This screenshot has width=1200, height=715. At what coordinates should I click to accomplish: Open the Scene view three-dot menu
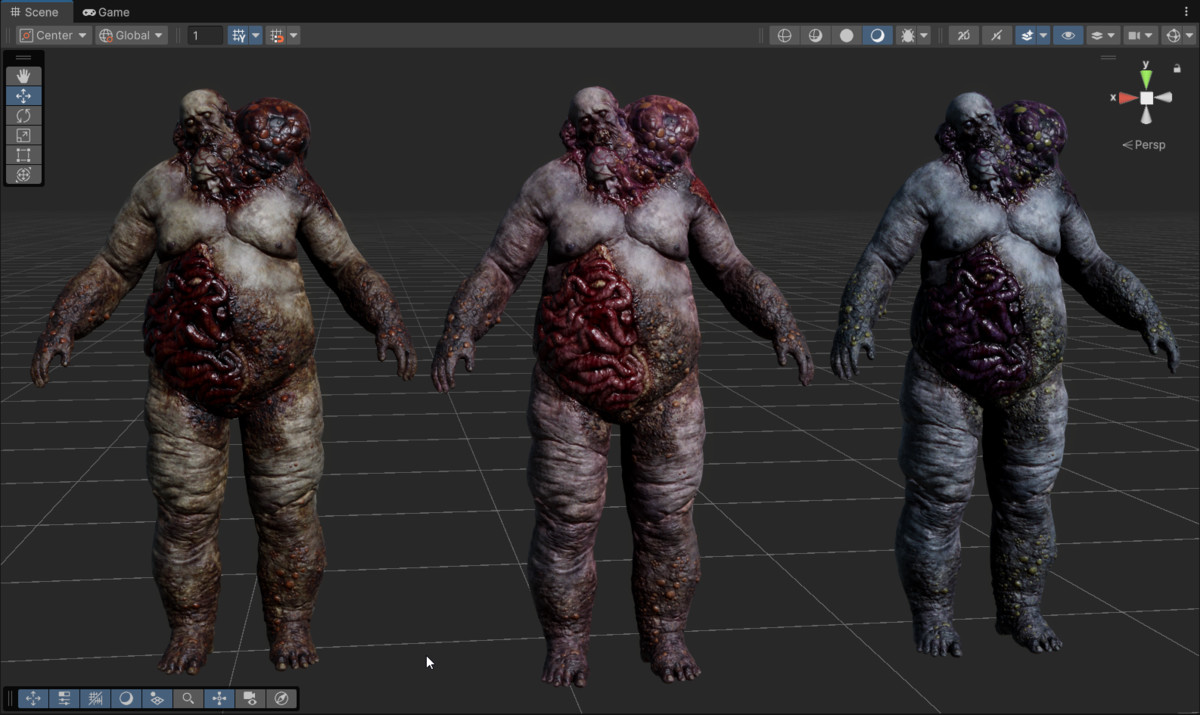pyautogui.click(x=1186, y=12)
